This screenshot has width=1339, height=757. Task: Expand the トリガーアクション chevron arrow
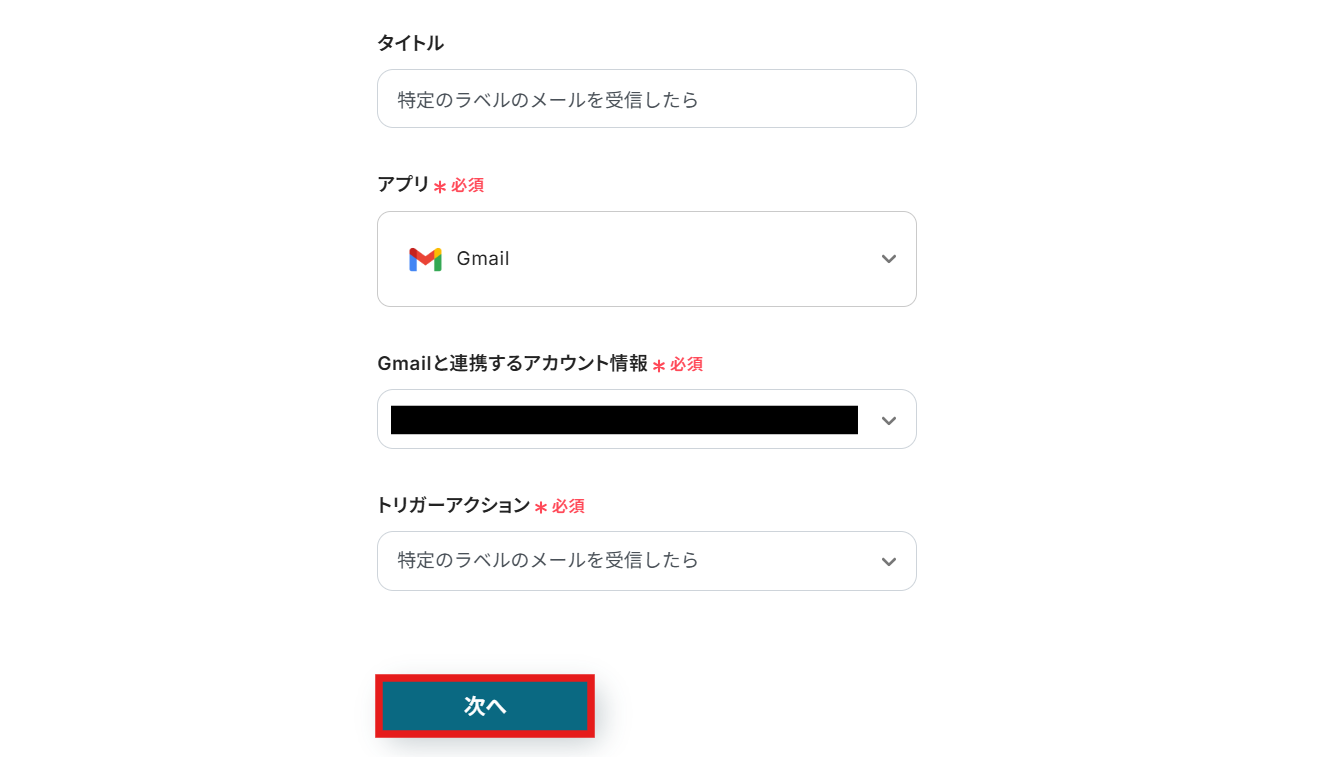pyautogui.click(x=888, y=562)
